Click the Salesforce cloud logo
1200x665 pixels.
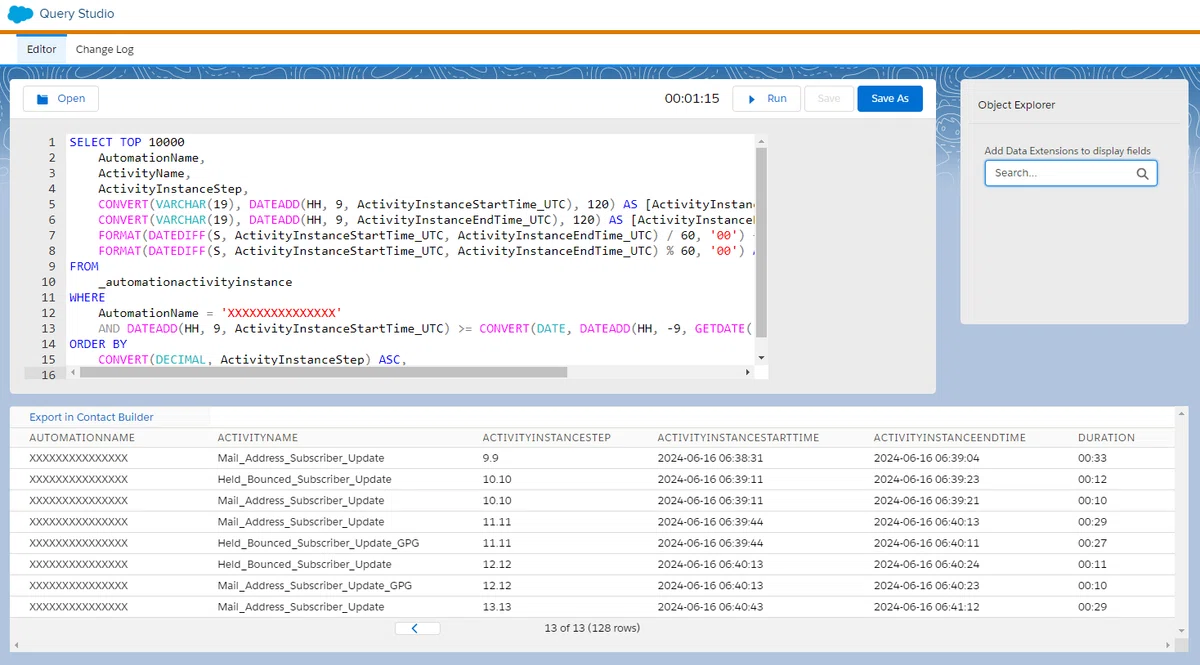pyautogui.click(x=20, y=14)
